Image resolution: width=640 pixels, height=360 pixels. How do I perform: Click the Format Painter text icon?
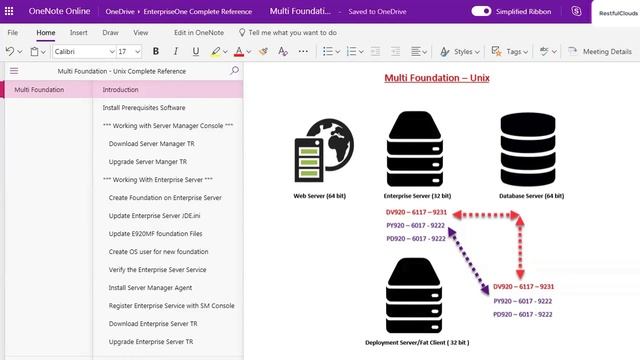[283, 51]
